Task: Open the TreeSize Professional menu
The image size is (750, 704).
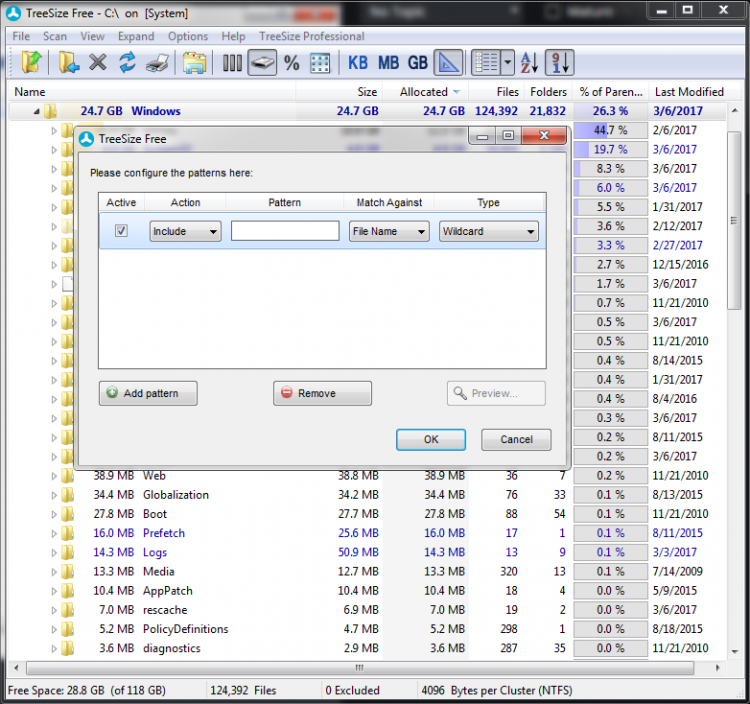Action: [x=311, y=36]
